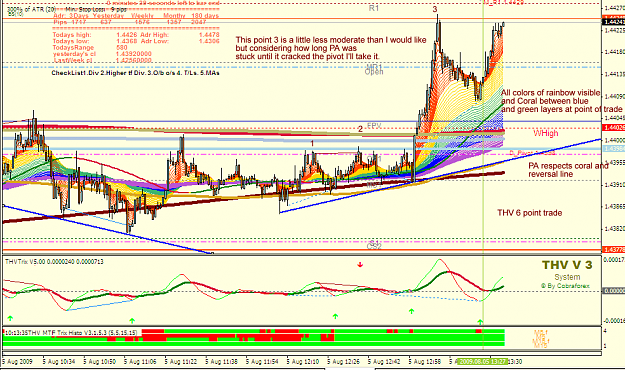Click the red down arrow in THVTrix panel
Screen dimensions: 625x370
pyautogui.click(x=360, y=264)
